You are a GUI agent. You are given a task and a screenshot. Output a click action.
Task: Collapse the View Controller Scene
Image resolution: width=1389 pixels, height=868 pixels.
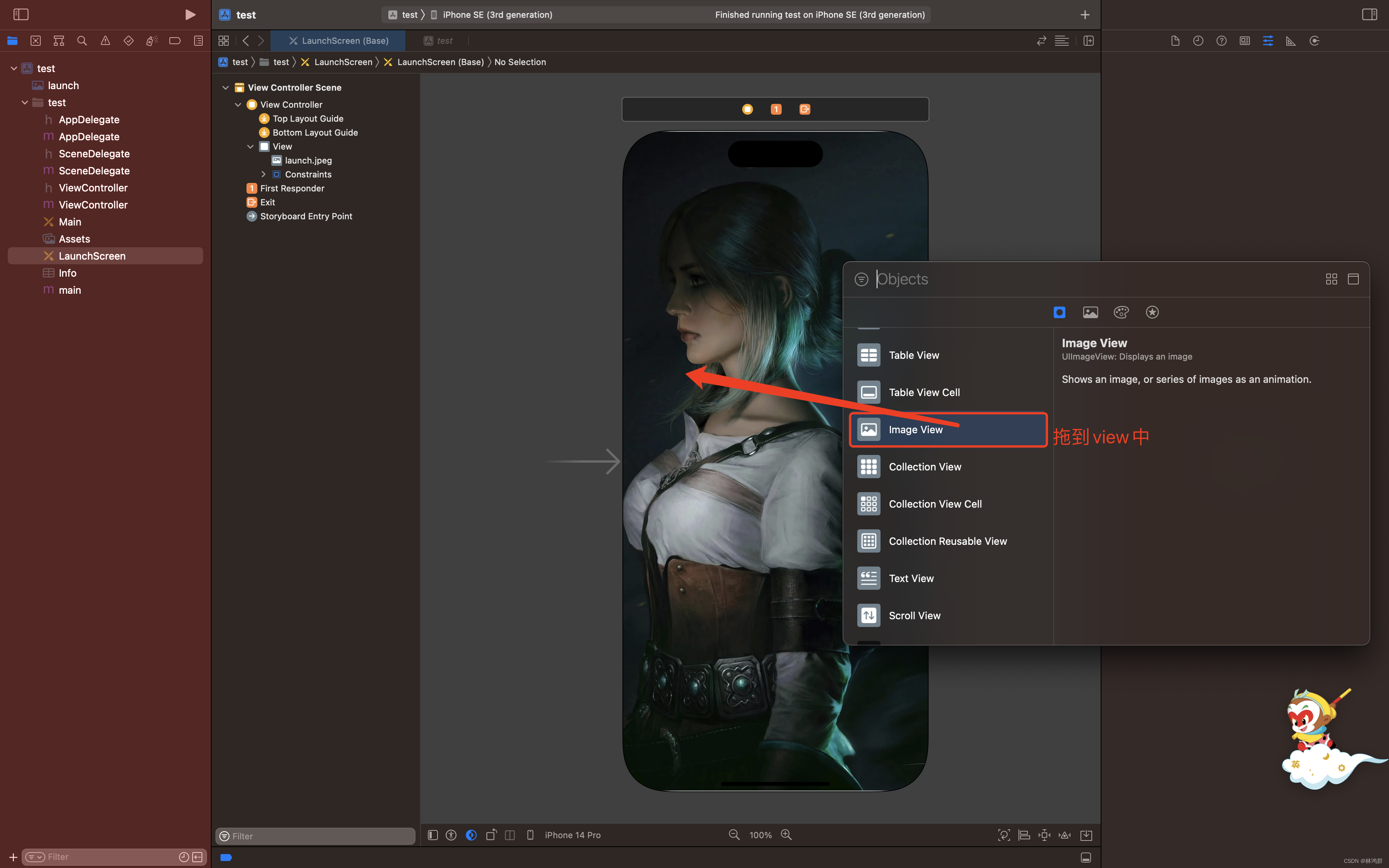(x=226, y=88)
